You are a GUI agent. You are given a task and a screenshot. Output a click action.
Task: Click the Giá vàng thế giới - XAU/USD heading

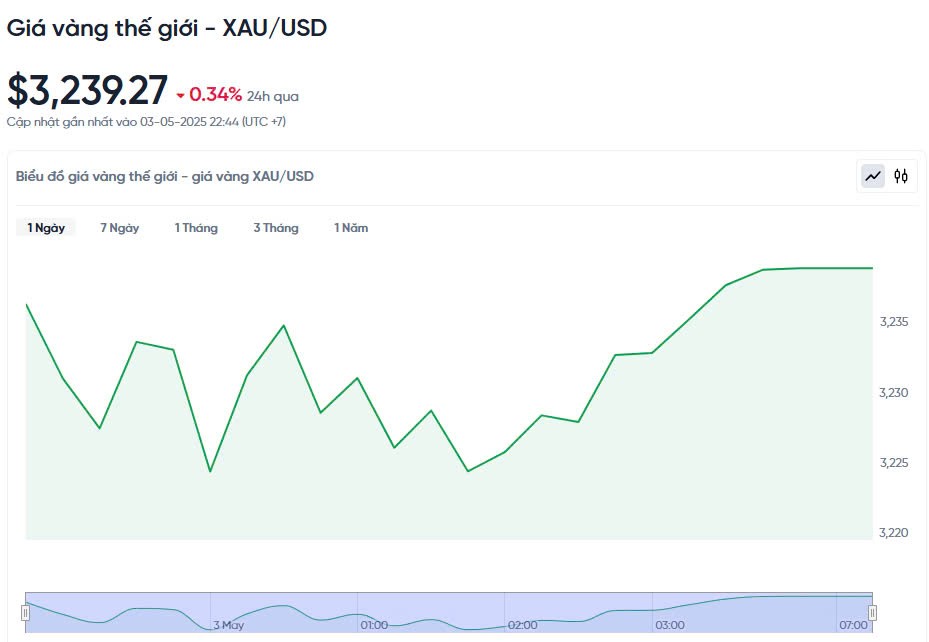(167, 28)
